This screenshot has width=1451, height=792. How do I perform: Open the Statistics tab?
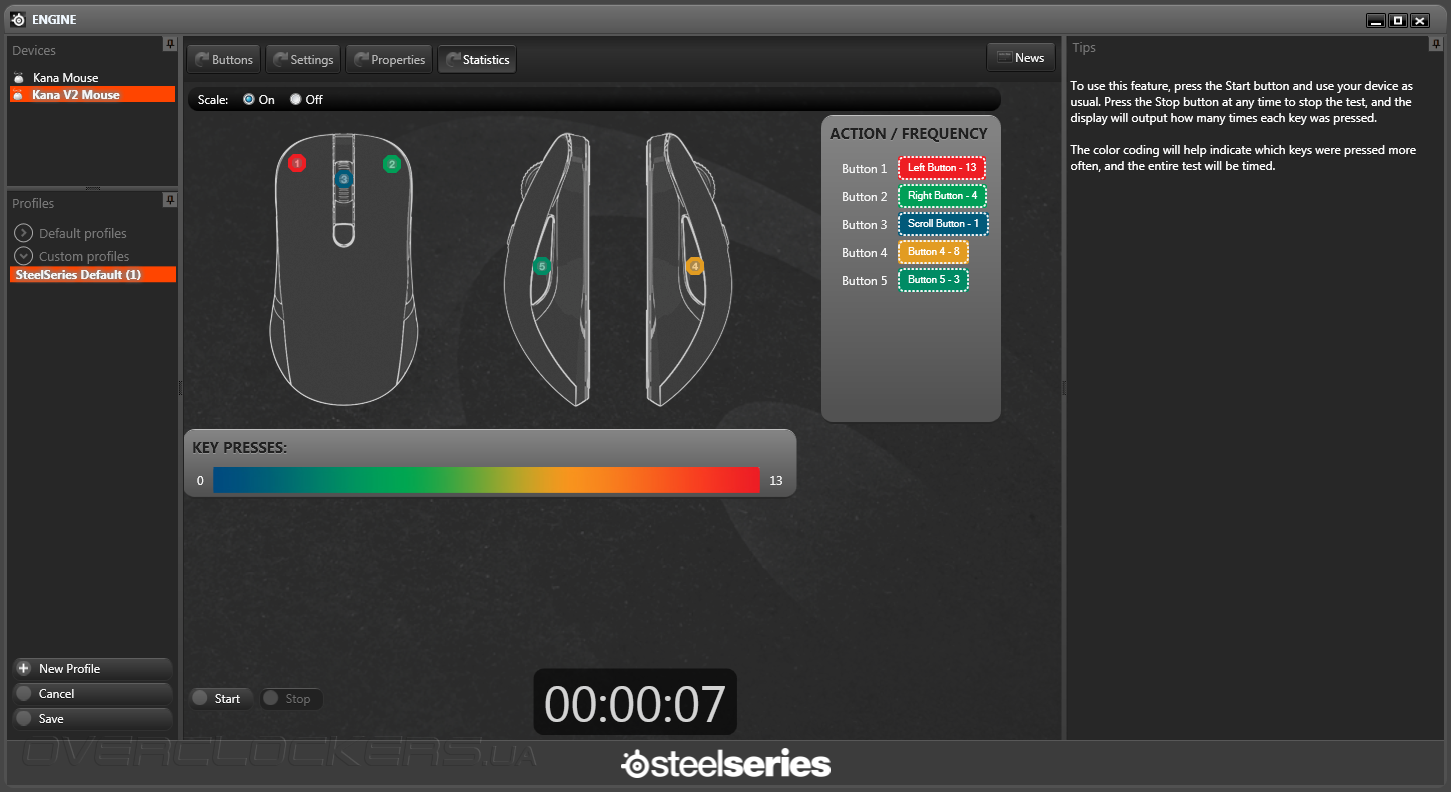click(x=477, y=59)
